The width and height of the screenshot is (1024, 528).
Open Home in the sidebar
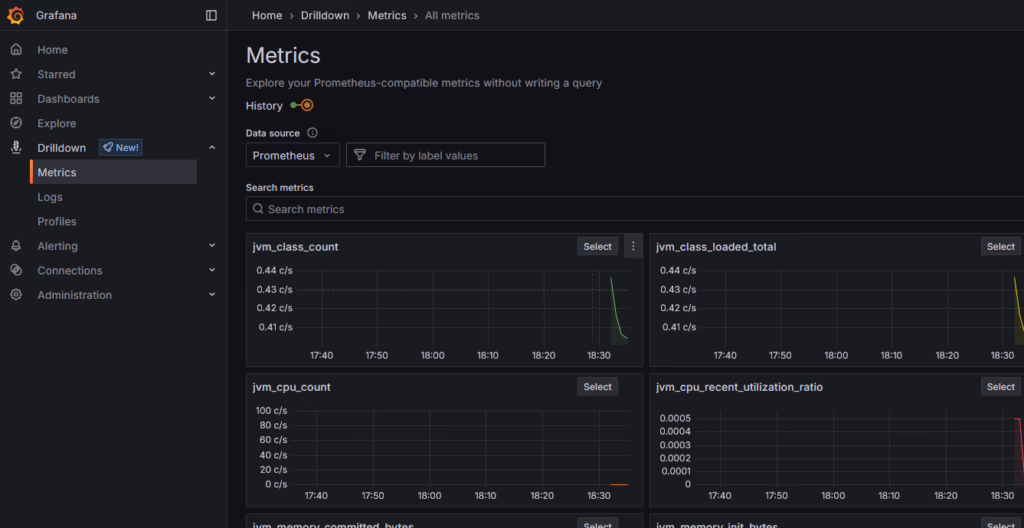[x=52, y=50]
